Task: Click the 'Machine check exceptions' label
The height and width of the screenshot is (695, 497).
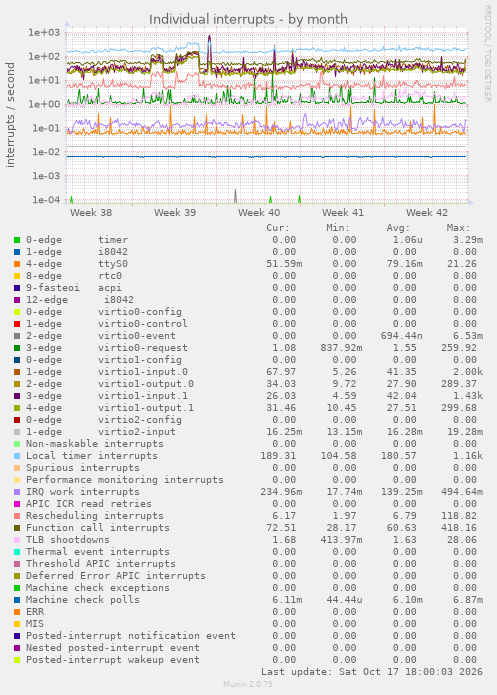Action: click(98, 588)
